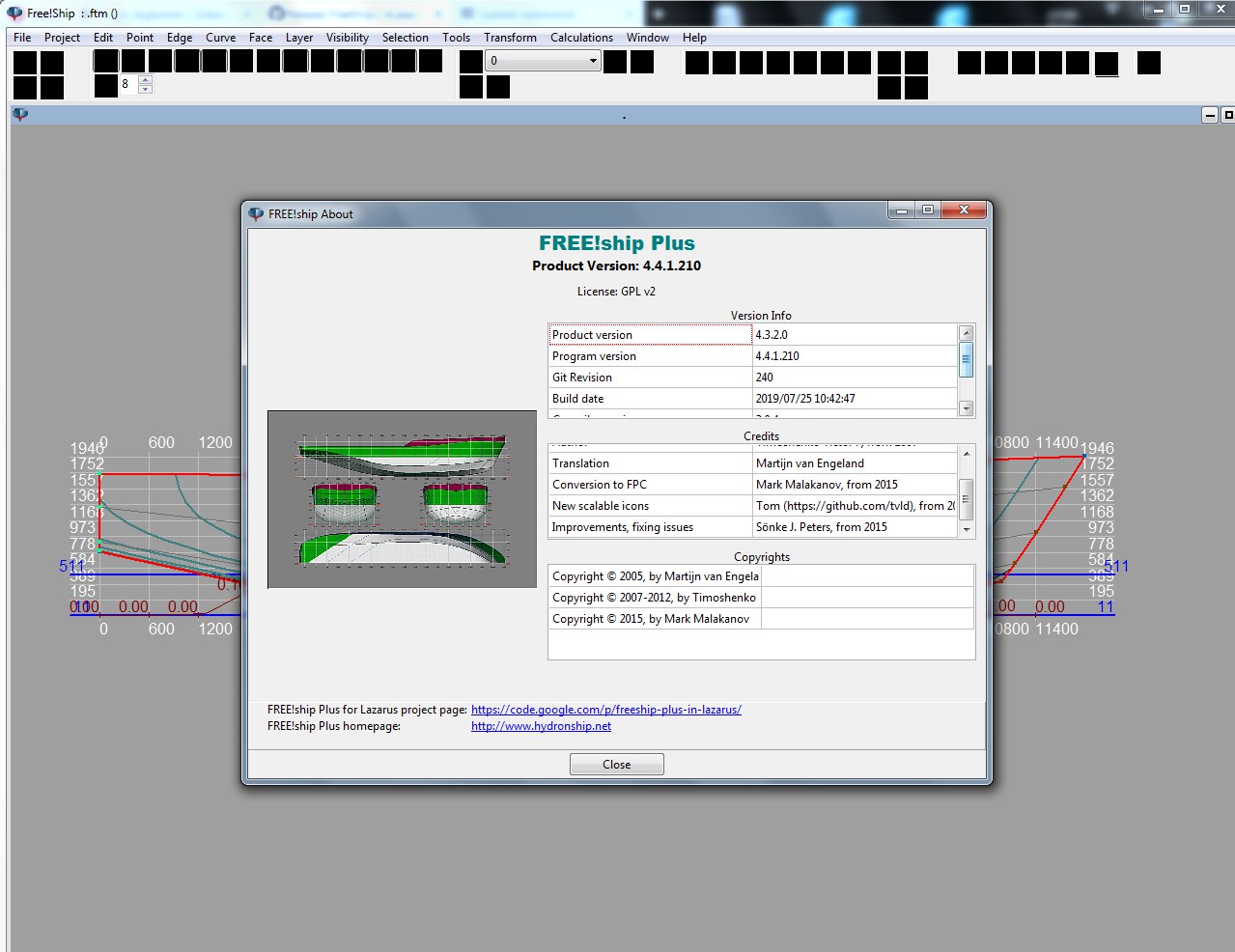Click the Credits scrollbar thumb
This screenshot has height=952, width=1235.
(967, 498)
